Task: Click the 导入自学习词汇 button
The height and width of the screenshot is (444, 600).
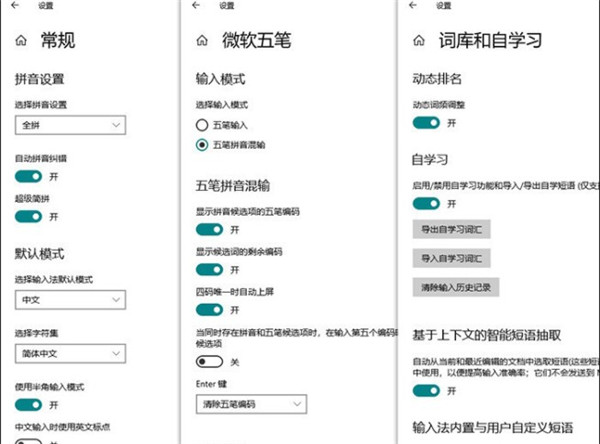Action: [451, 258]
